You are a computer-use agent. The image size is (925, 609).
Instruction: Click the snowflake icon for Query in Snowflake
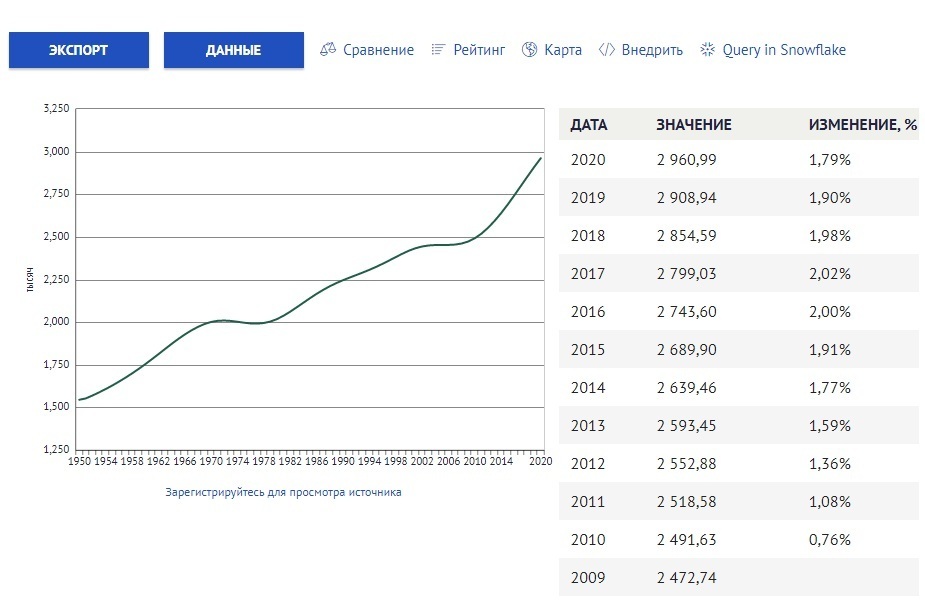(x=708, y=50)
